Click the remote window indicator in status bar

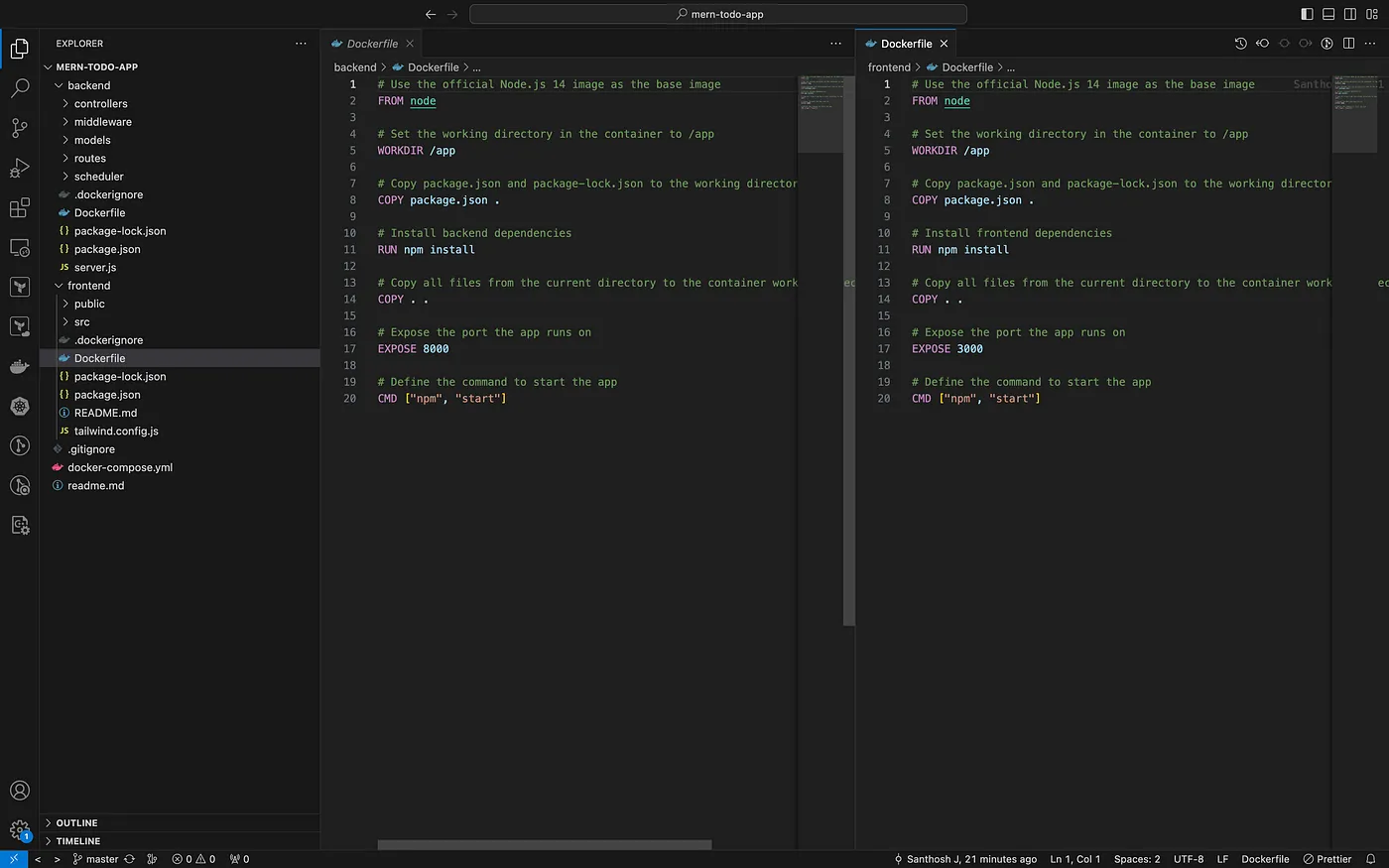12,859
